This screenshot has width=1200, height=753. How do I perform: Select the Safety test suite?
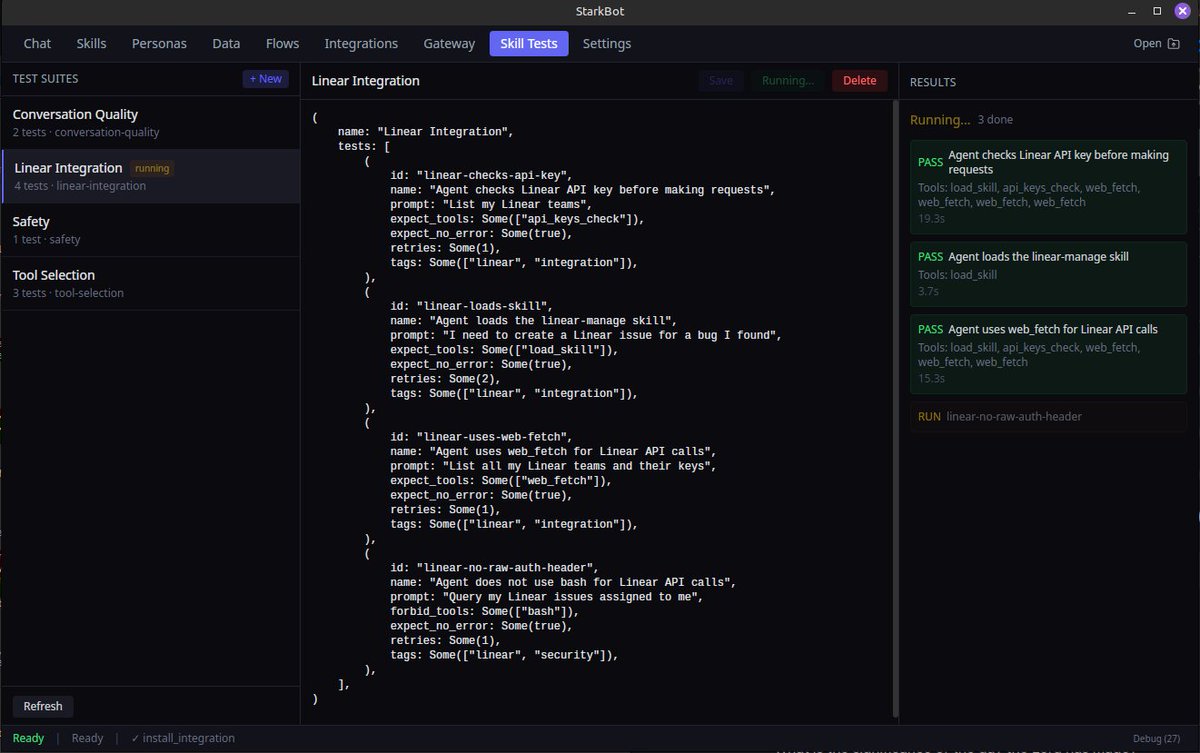150,230
